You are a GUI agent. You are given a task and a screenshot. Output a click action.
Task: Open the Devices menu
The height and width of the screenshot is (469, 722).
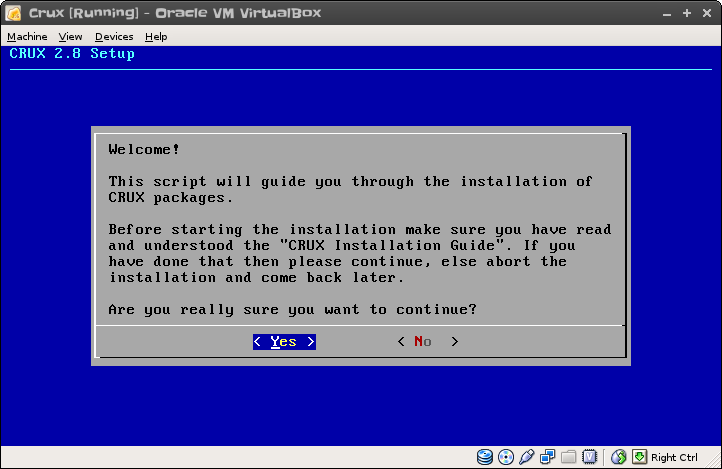[x=114, y=36]
